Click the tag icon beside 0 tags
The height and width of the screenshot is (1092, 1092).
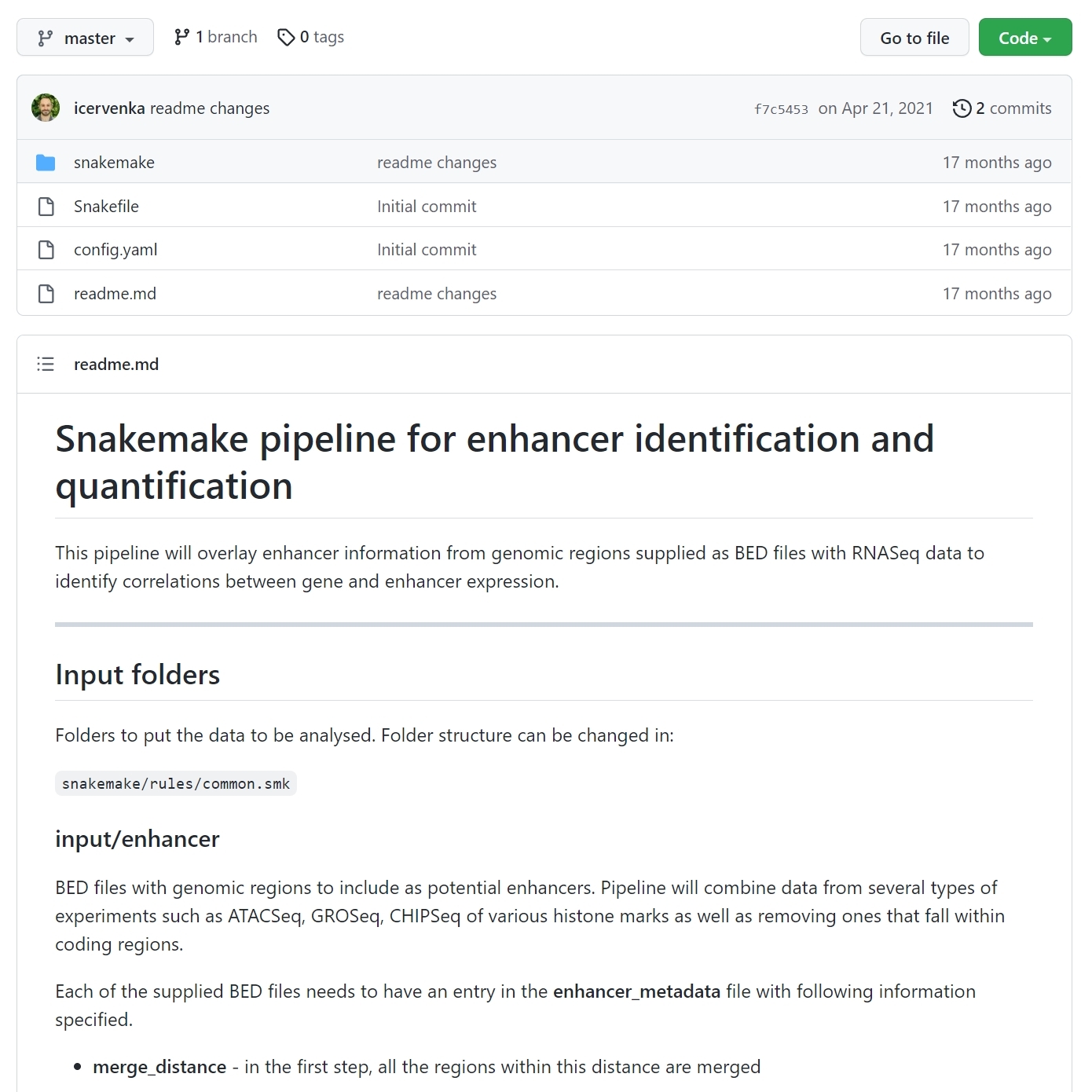pyautogui.click(x=286, y=37)
